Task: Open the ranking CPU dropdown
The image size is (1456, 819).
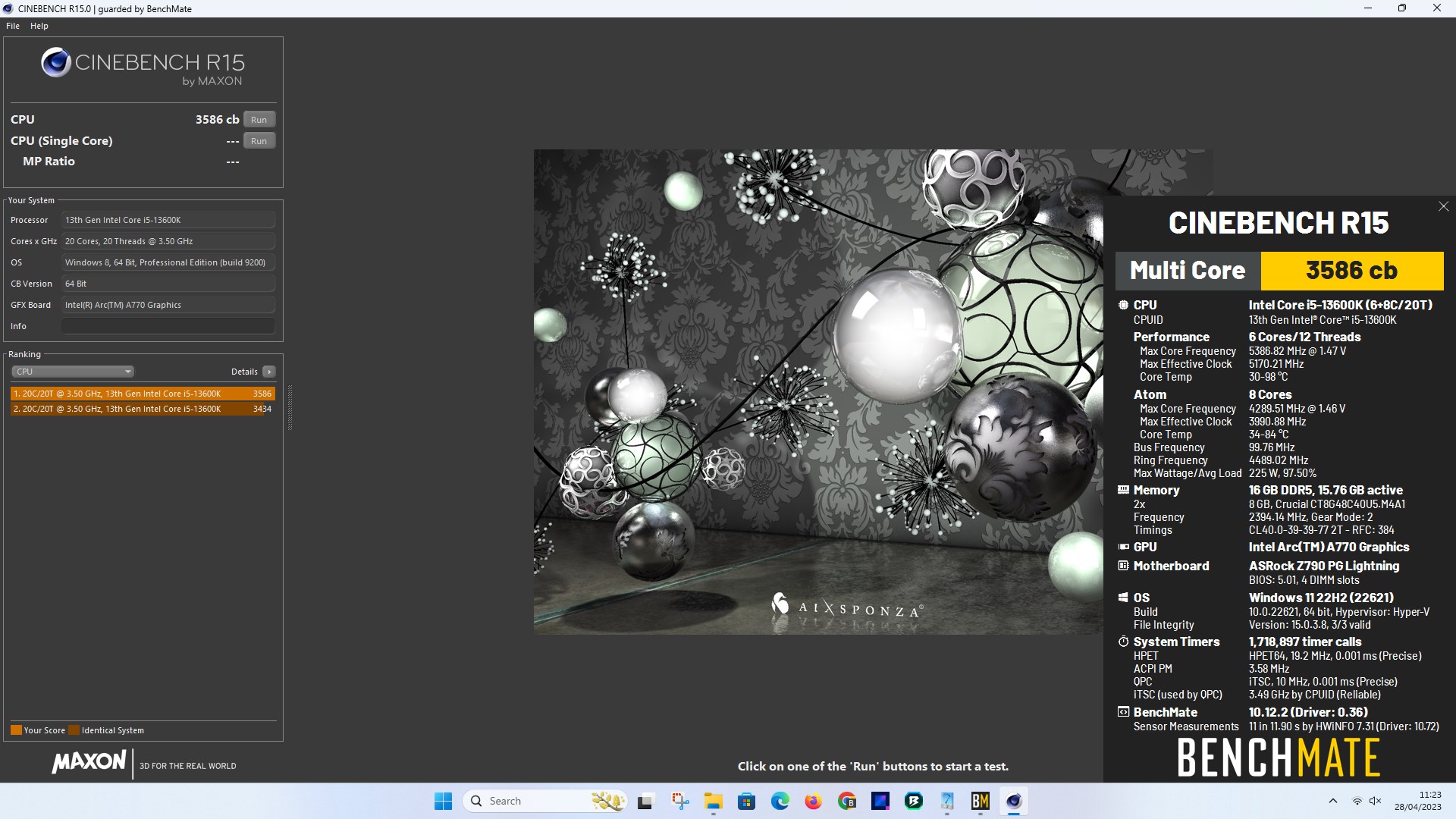Action: click(73, 372)
